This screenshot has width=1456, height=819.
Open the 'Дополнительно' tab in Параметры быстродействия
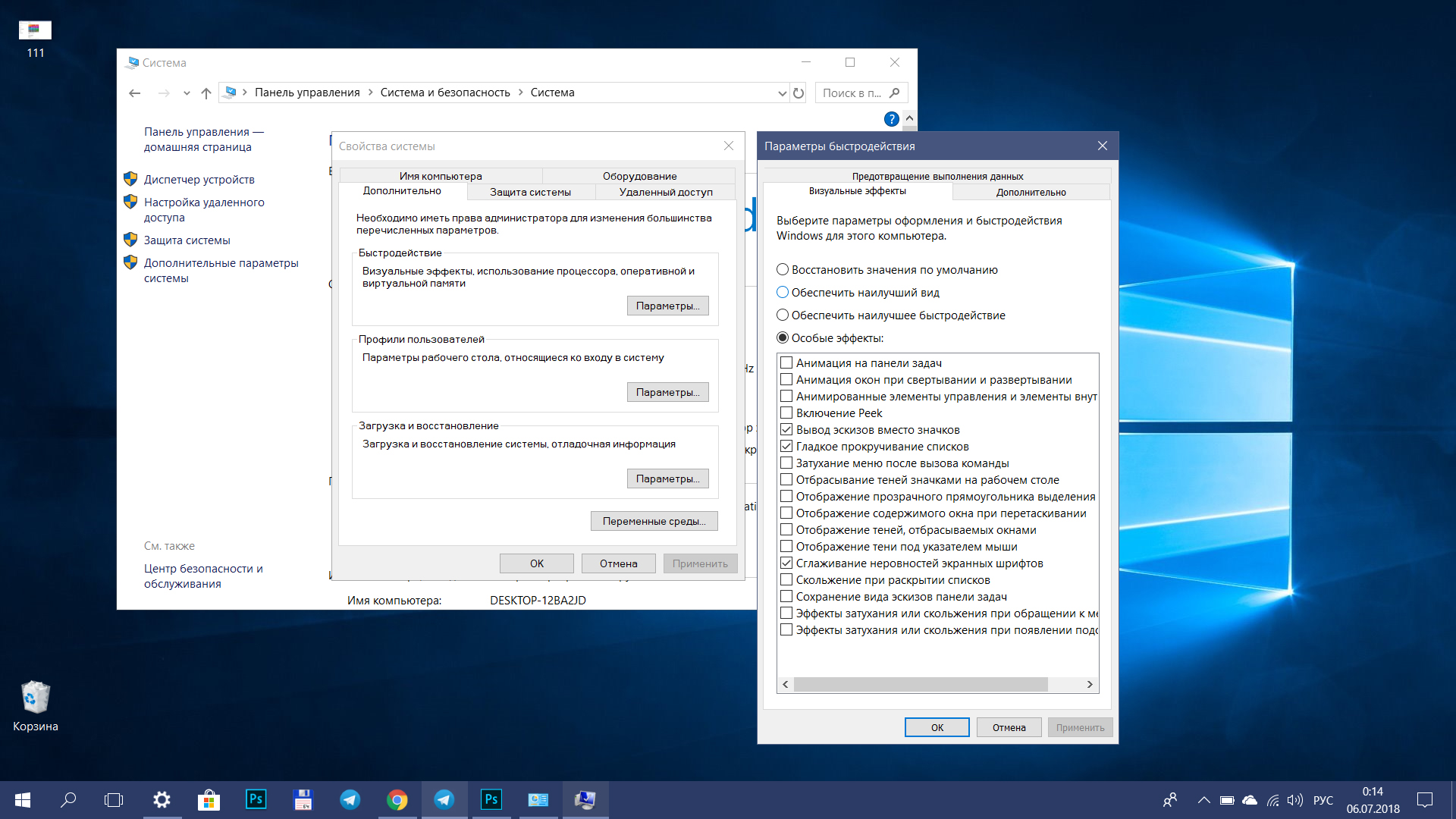(1031, 192)
